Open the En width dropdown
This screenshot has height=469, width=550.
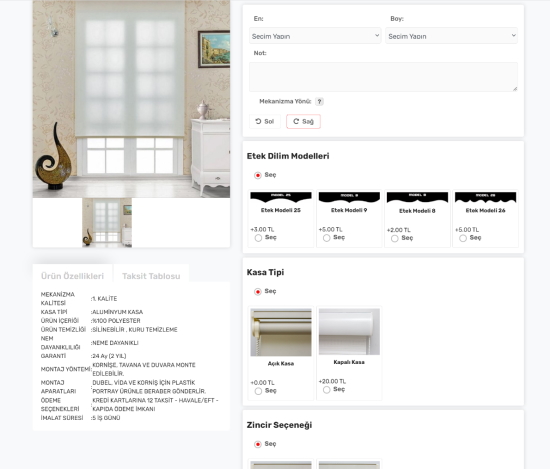click(x=315, y=36)
